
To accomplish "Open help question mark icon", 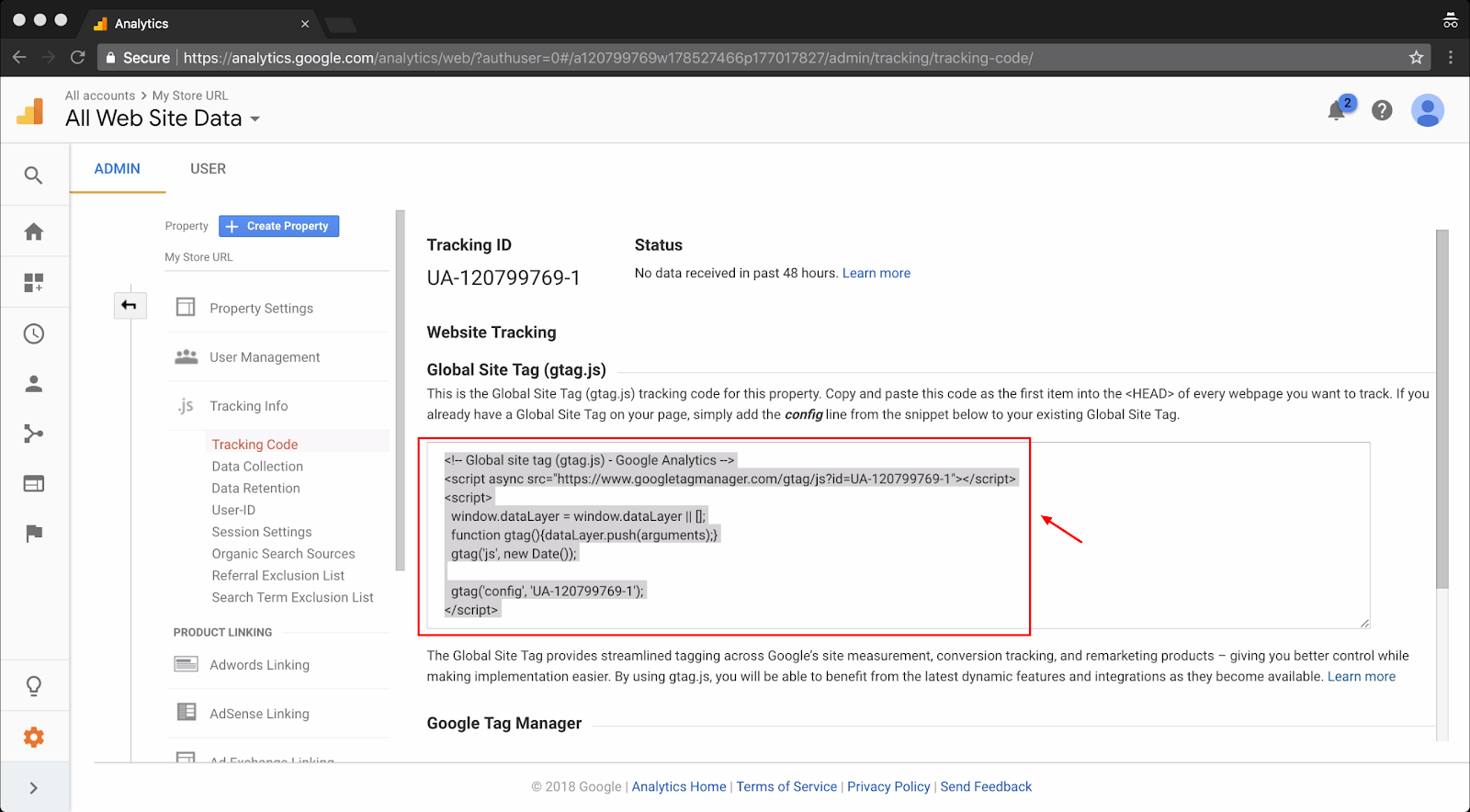I will click(1382, 111).
